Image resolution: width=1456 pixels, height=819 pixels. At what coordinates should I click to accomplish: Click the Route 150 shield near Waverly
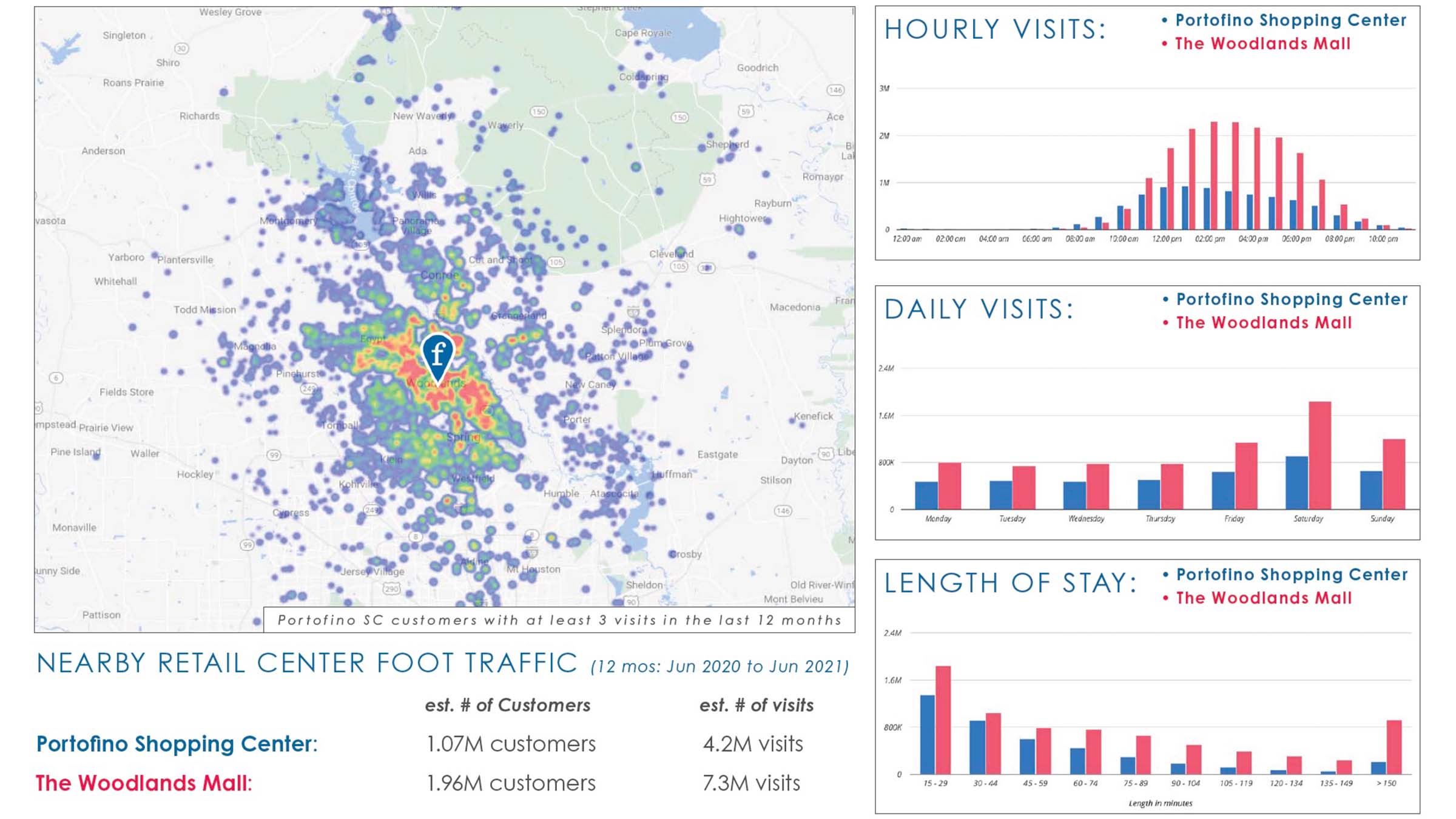539,112
